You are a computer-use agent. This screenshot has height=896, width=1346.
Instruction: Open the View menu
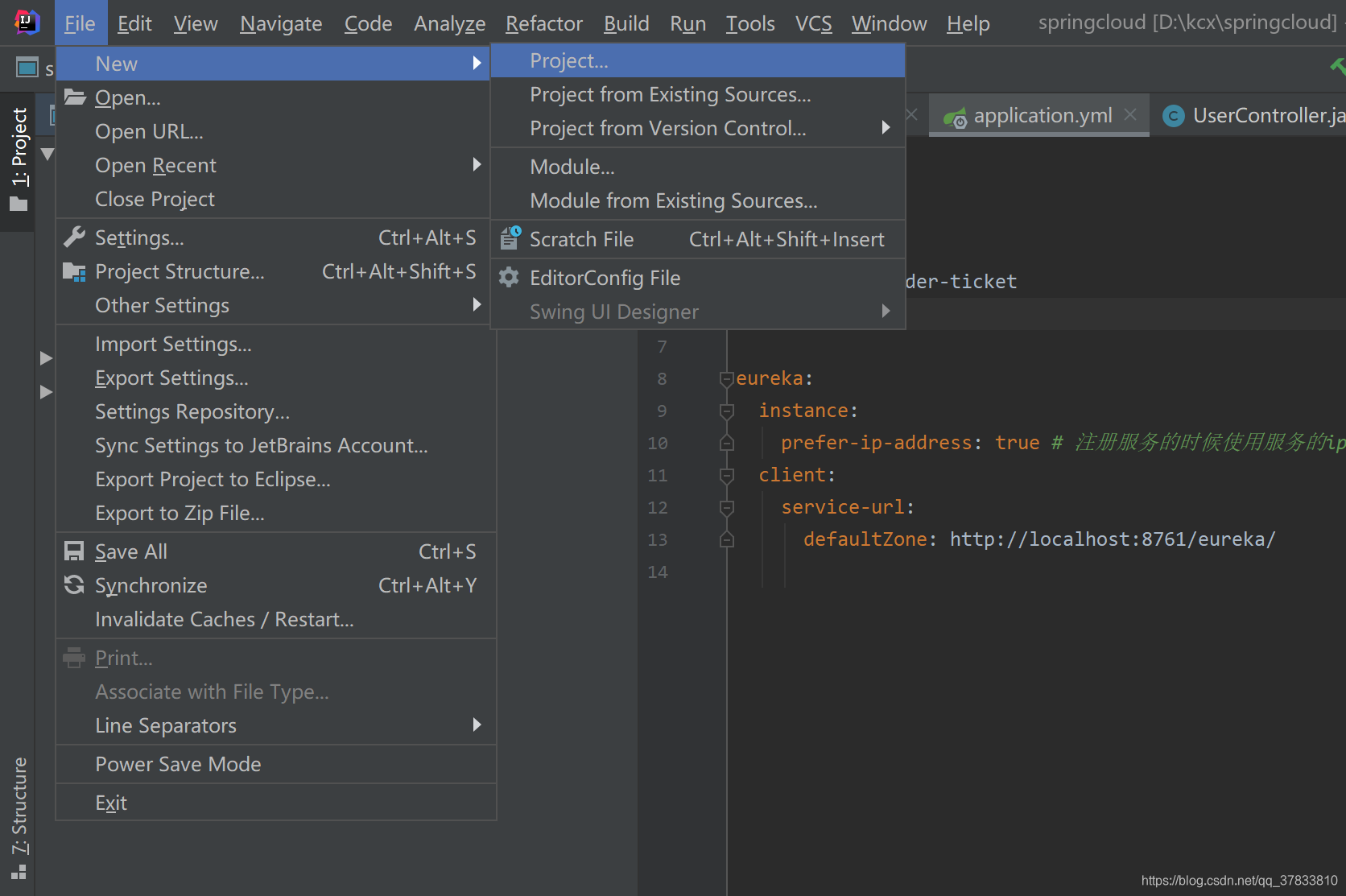196,23
